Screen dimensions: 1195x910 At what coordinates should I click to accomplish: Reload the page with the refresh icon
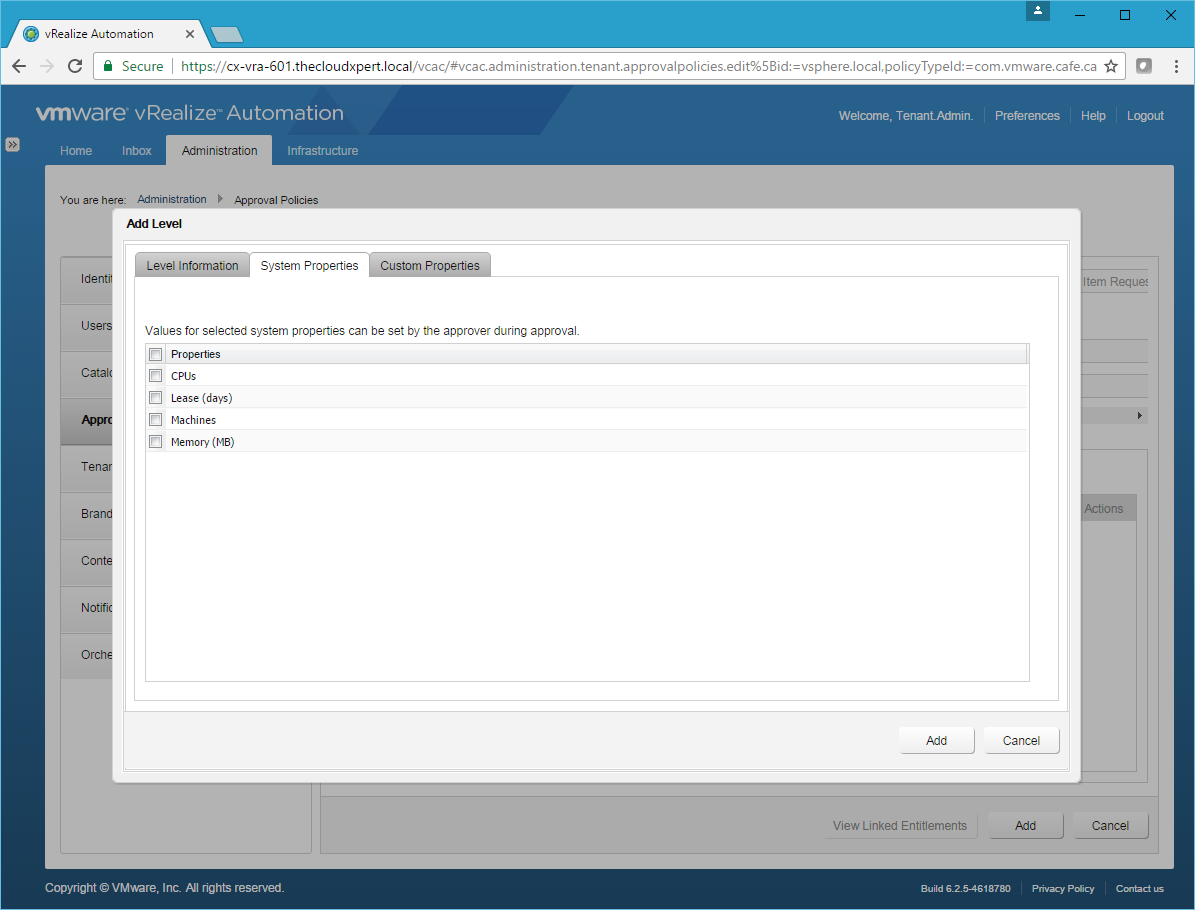coord(74,66)
